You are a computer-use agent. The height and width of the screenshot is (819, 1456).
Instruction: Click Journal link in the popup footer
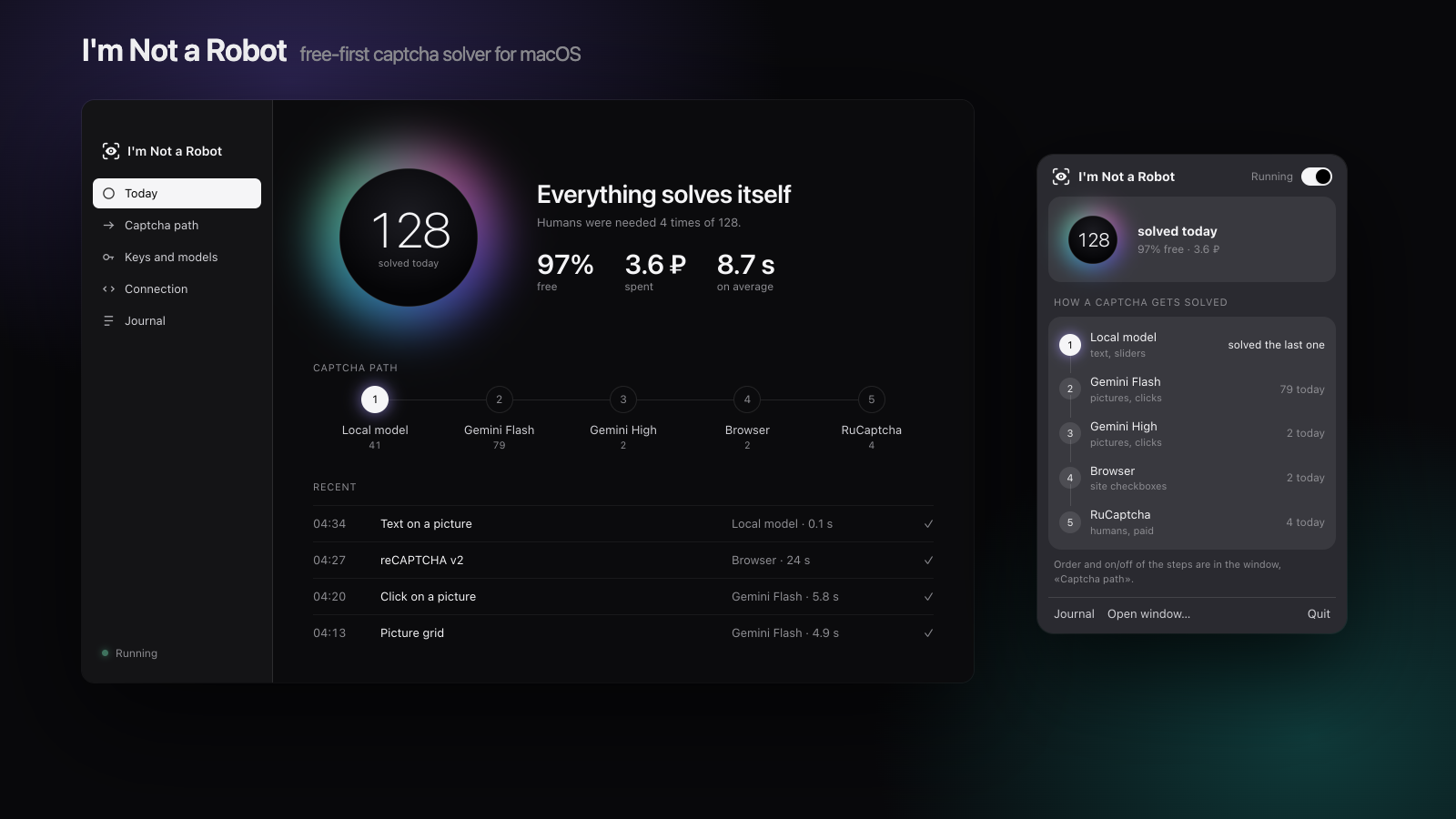1074,614
